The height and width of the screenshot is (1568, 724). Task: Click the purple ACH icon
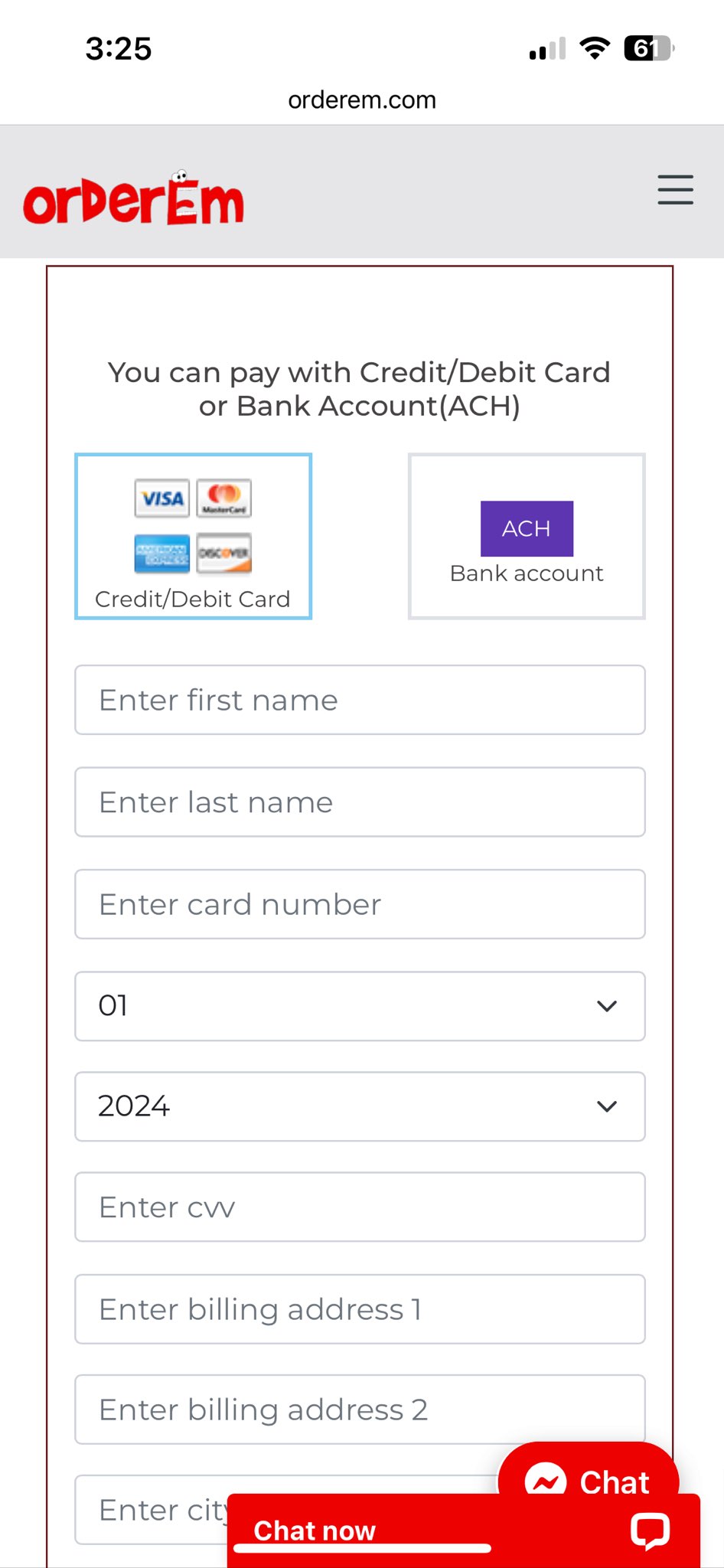pyautogui.click(x=527, y=528)
